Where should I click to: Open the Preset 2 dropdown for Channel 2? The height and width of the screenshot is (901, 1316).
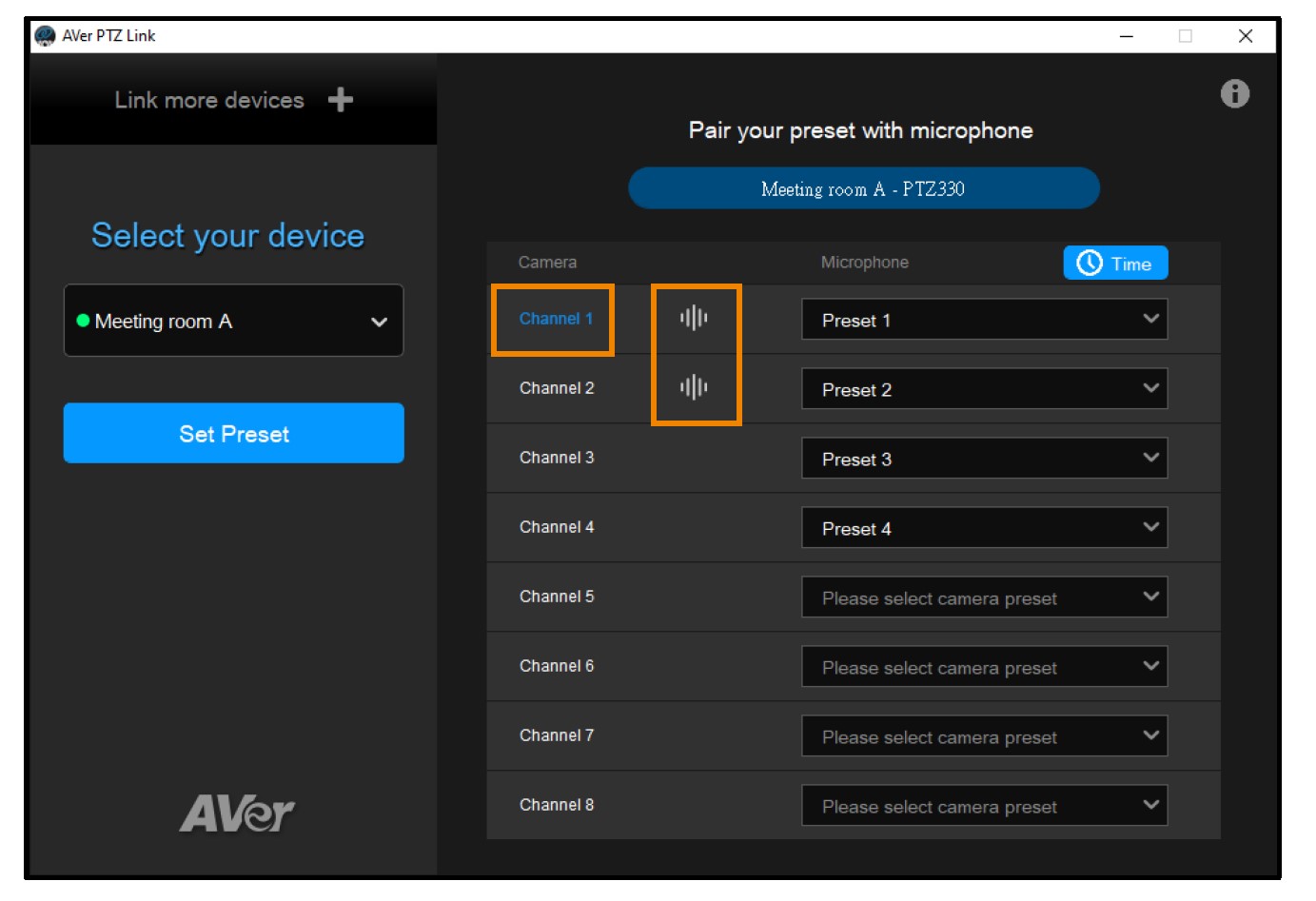(x=984, y=389)
